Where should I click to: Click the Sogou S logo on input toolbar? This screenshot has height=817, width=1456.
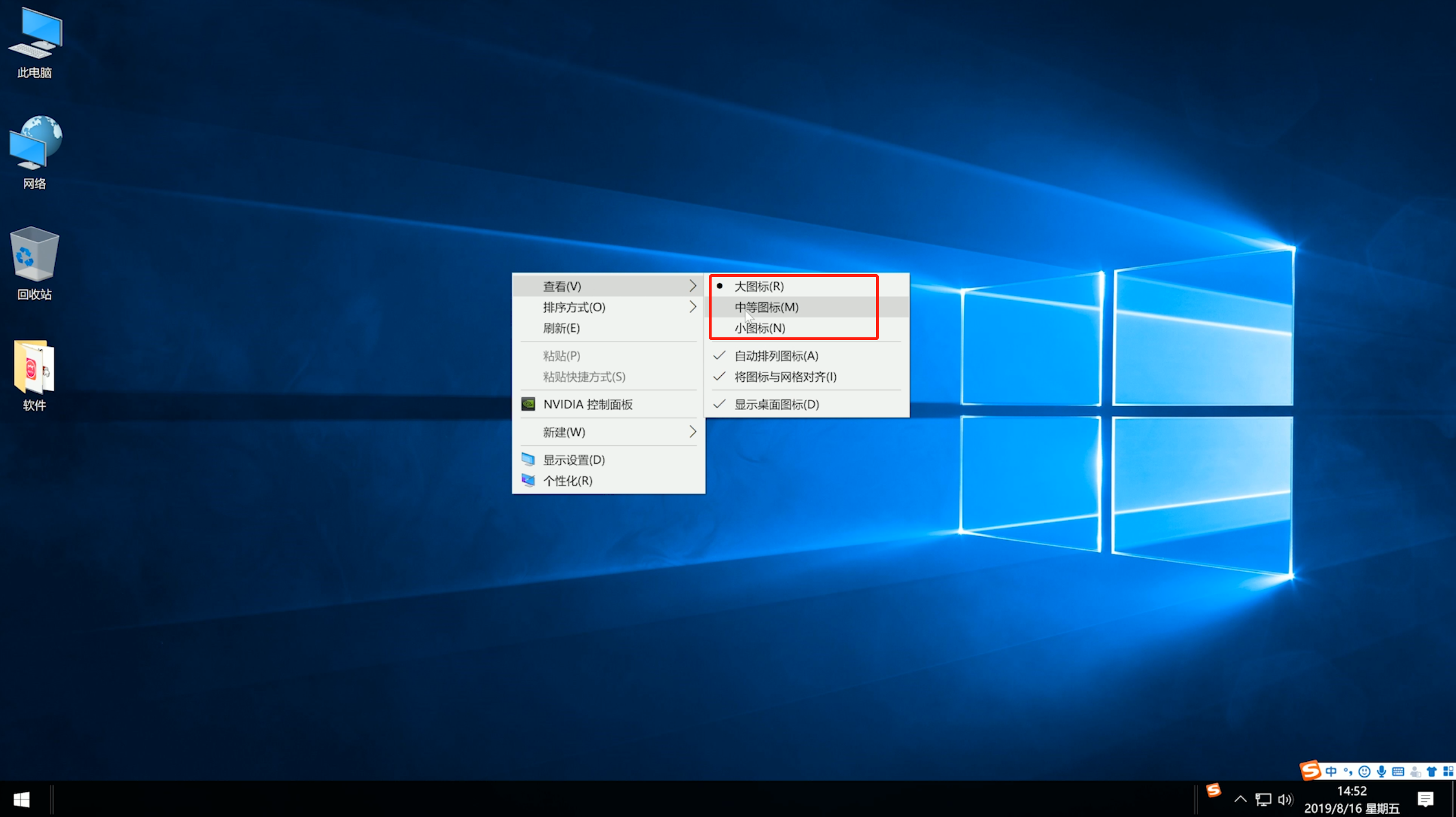(1310, 770)
